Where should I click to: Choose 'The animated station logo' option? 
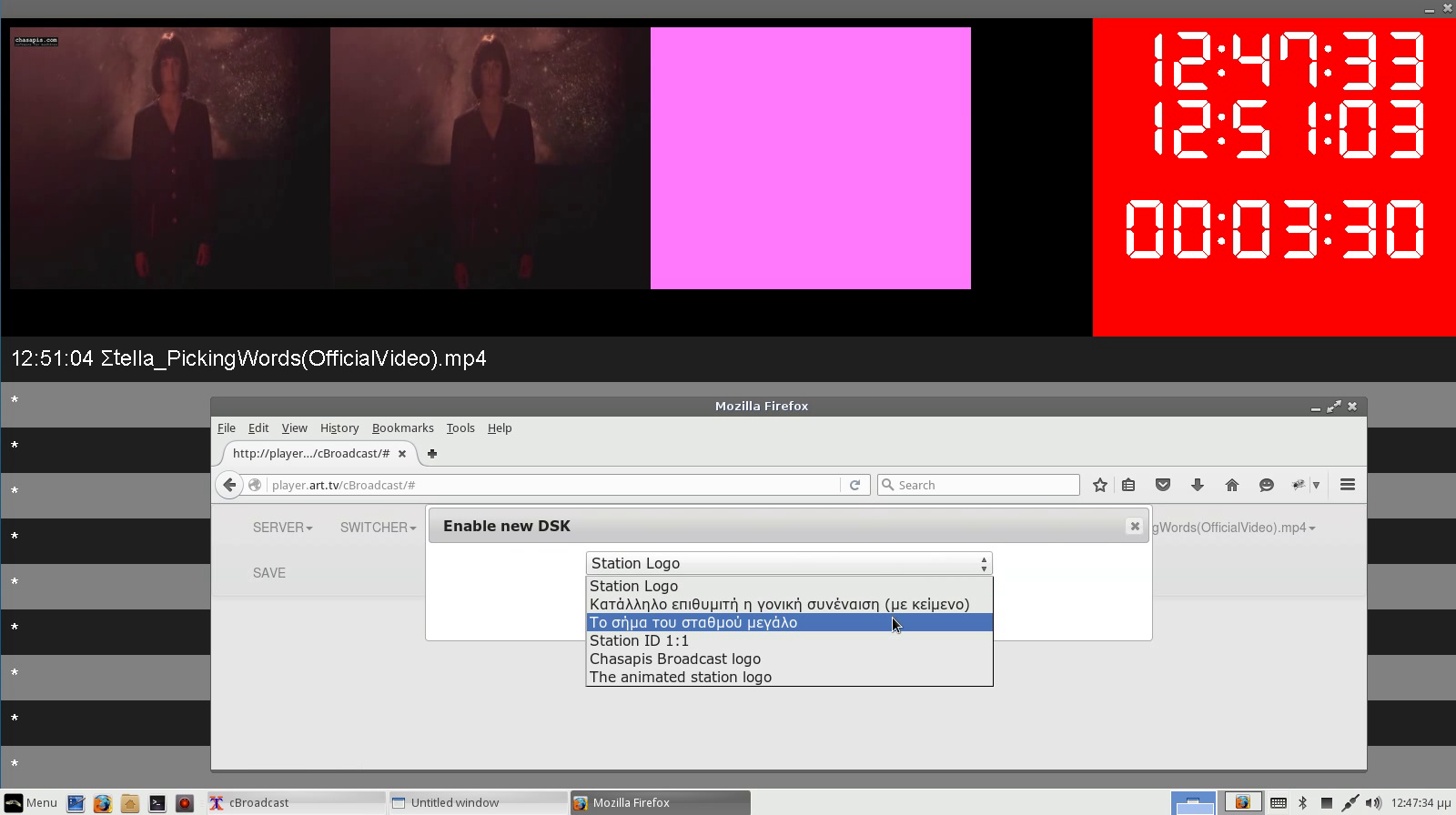[789, 677]
